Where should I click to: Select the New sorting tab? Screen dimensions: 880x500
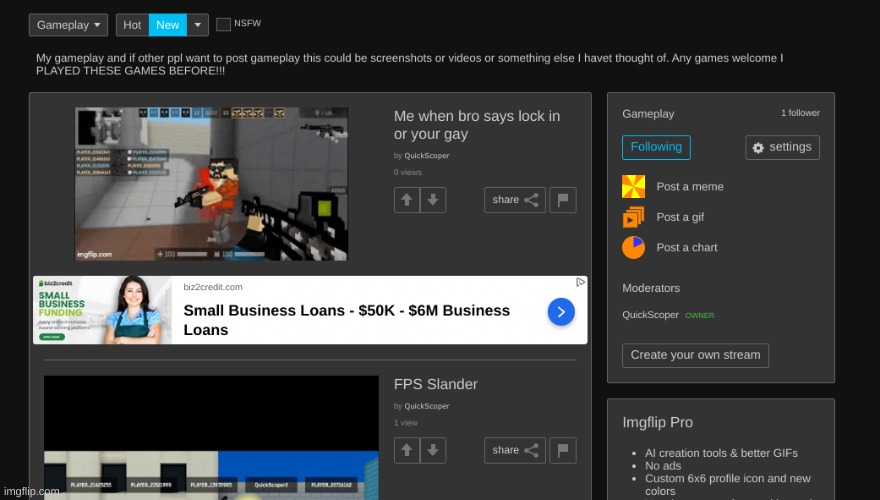click(x=168, y=25)
